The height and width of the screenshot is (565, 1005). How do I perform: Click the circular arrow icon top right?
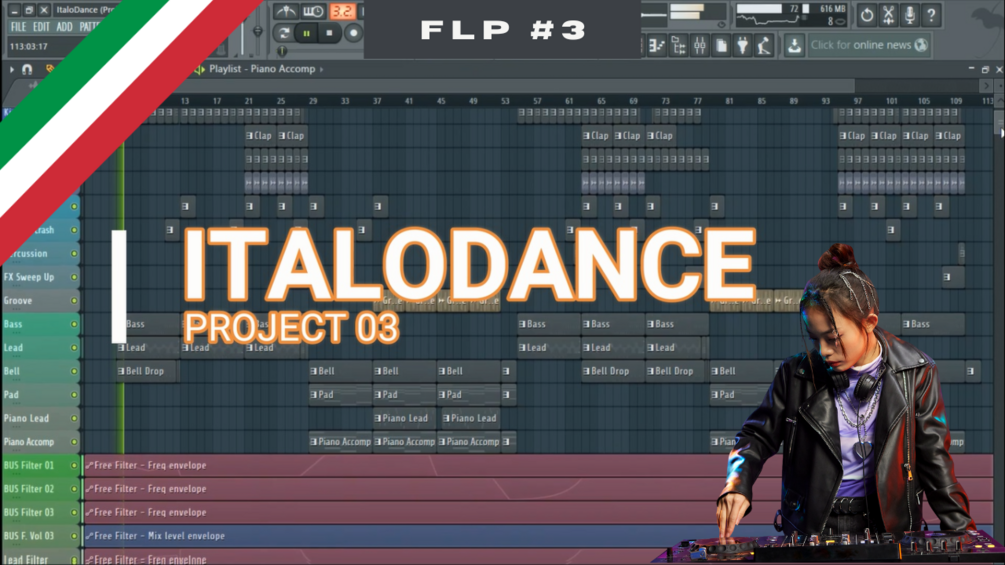tap(867, 15)
